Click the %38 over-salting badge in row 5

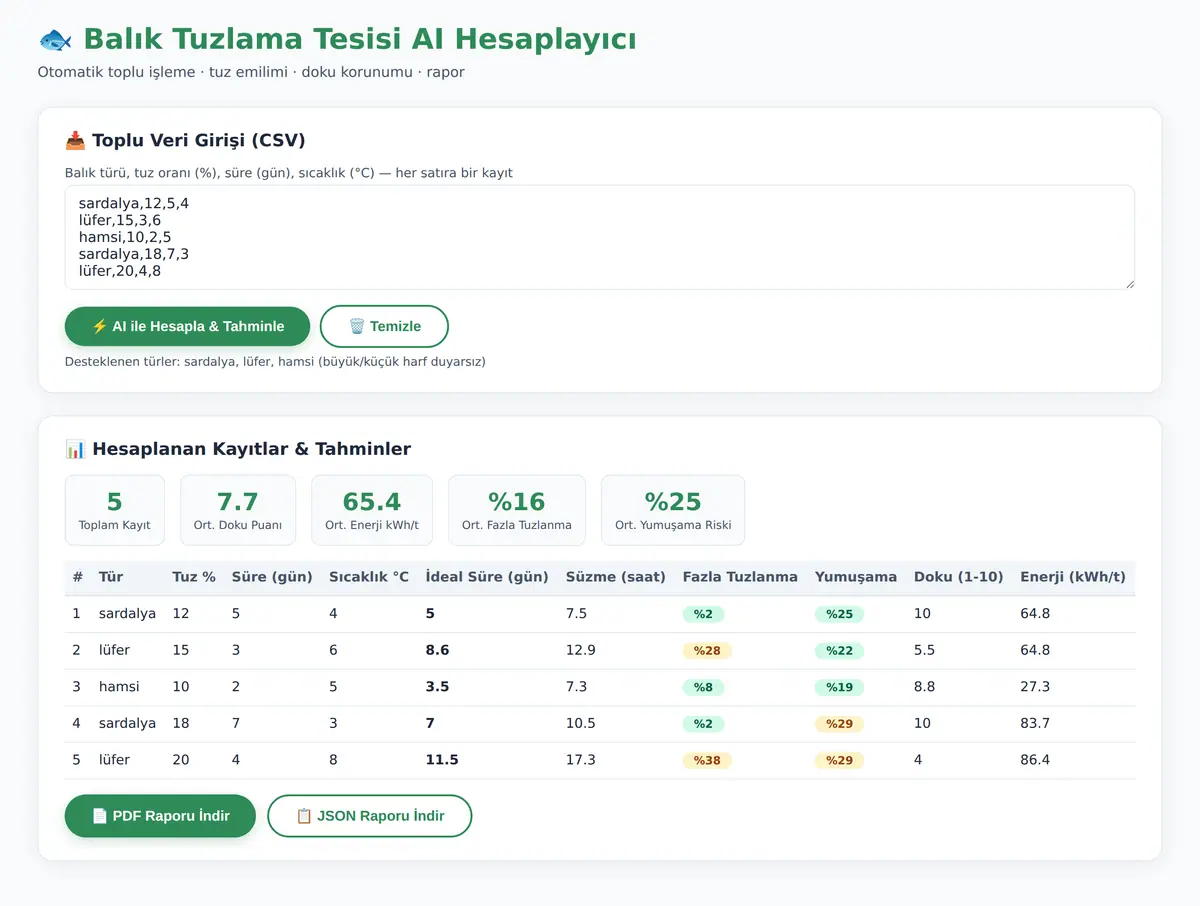(x=707, y=760)
